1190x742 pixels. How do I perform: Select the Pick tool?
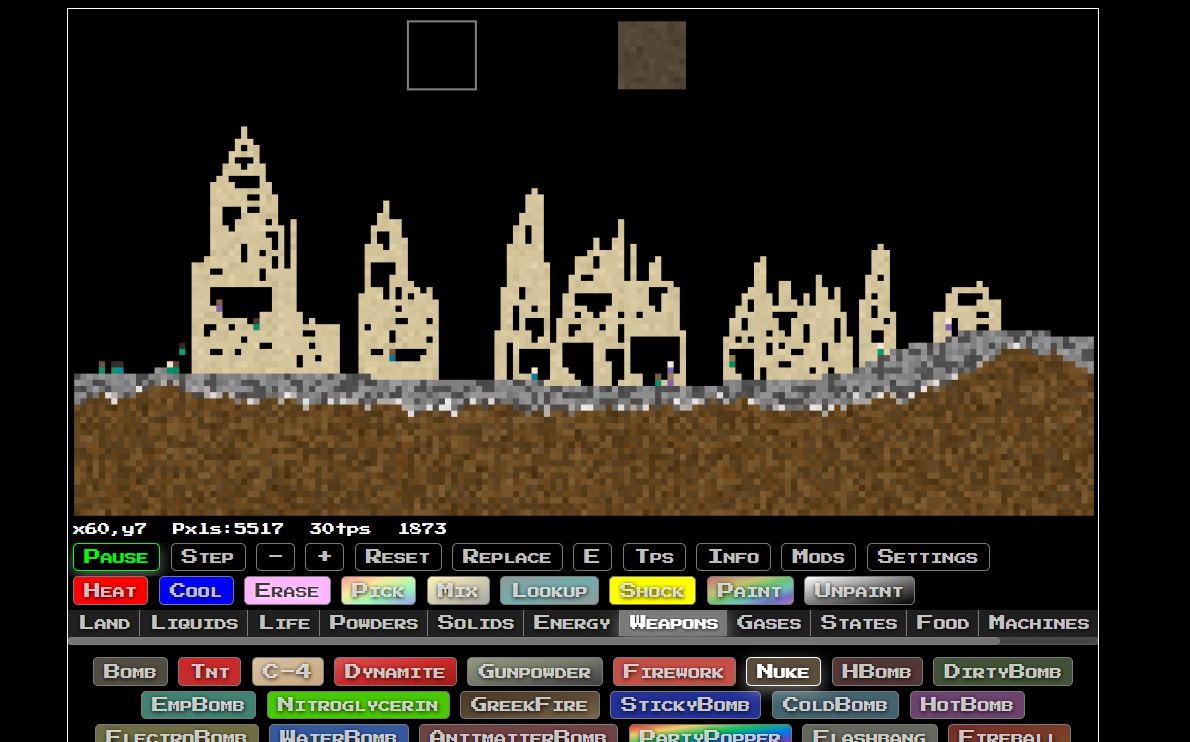click(378, 590)
